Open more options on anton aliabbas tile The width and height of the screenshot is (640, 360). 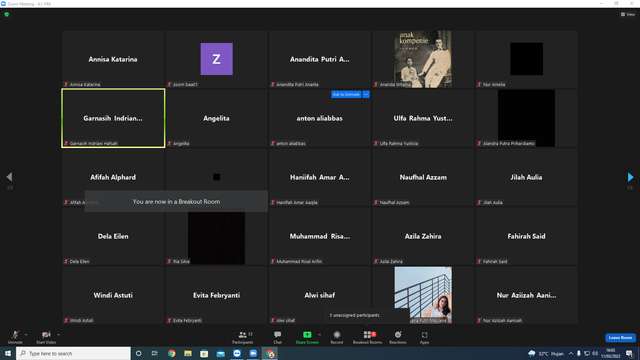(x=366, y=94)
